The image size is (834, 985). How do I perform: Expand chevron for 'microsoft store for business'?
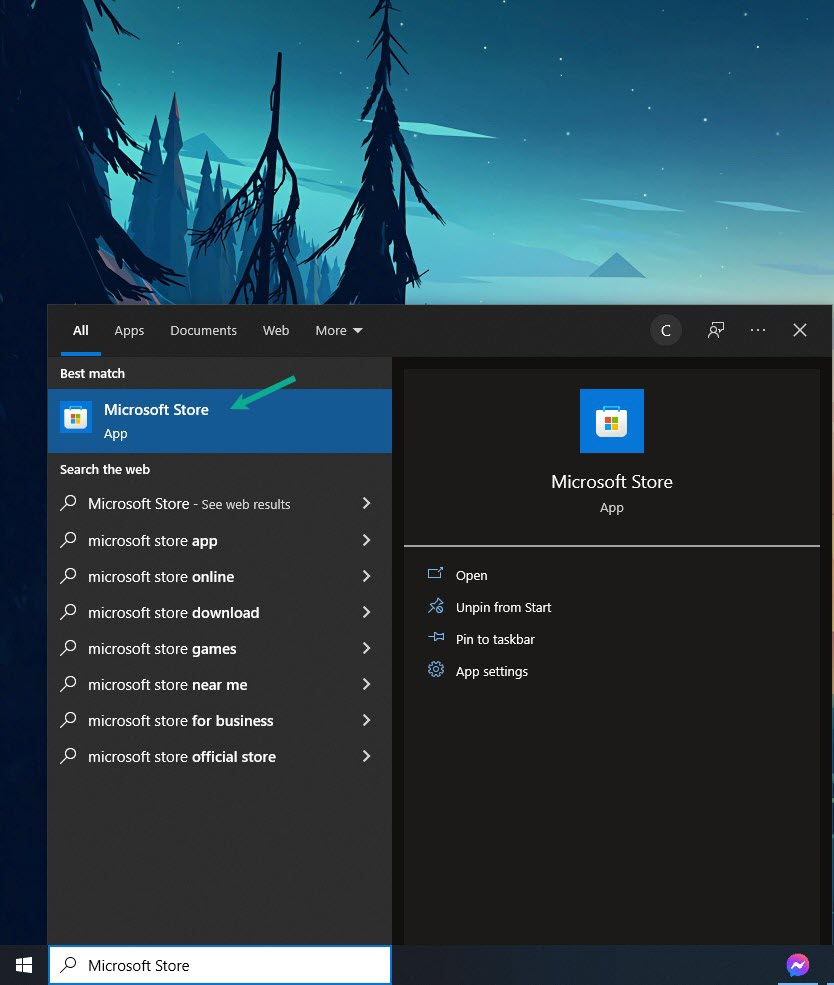click(367, 720)
